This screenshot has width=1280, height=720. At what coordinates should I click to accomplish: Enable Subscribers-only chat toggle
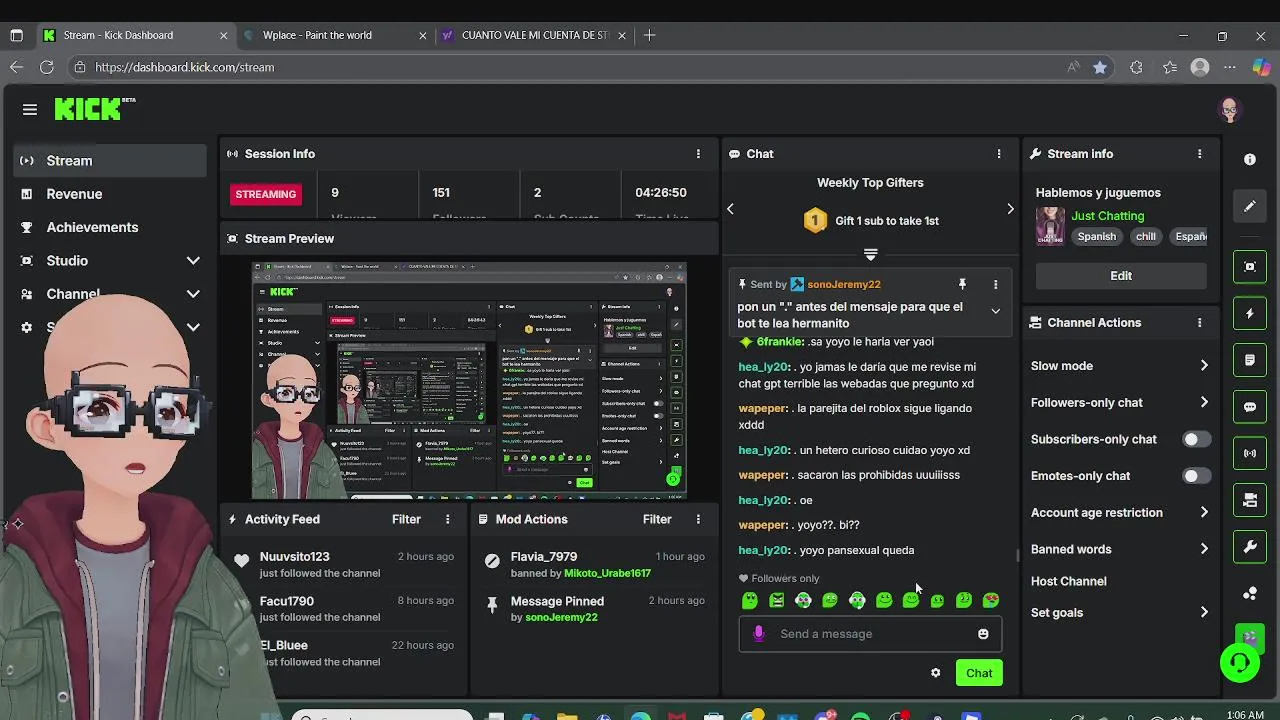[x=1195, y=439]
